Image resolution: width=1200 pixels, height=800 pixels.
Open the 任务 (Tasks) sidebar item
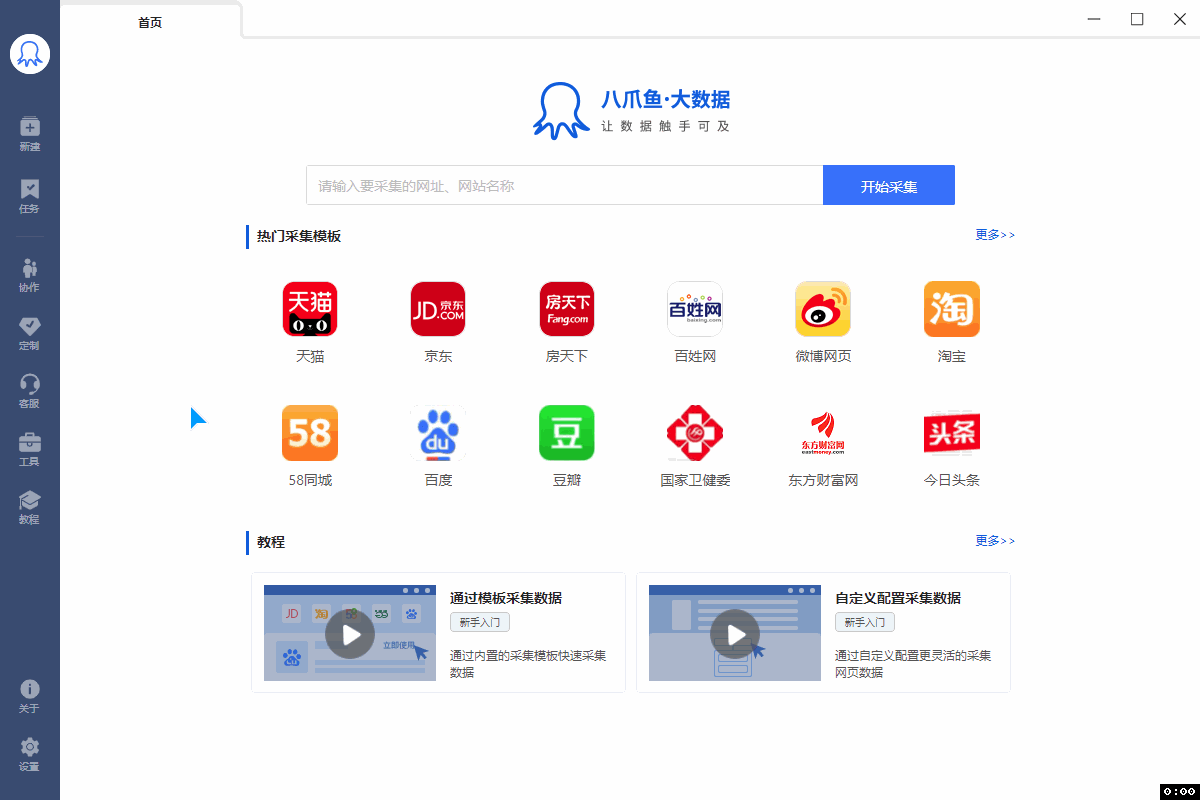(x=30, y=195)
